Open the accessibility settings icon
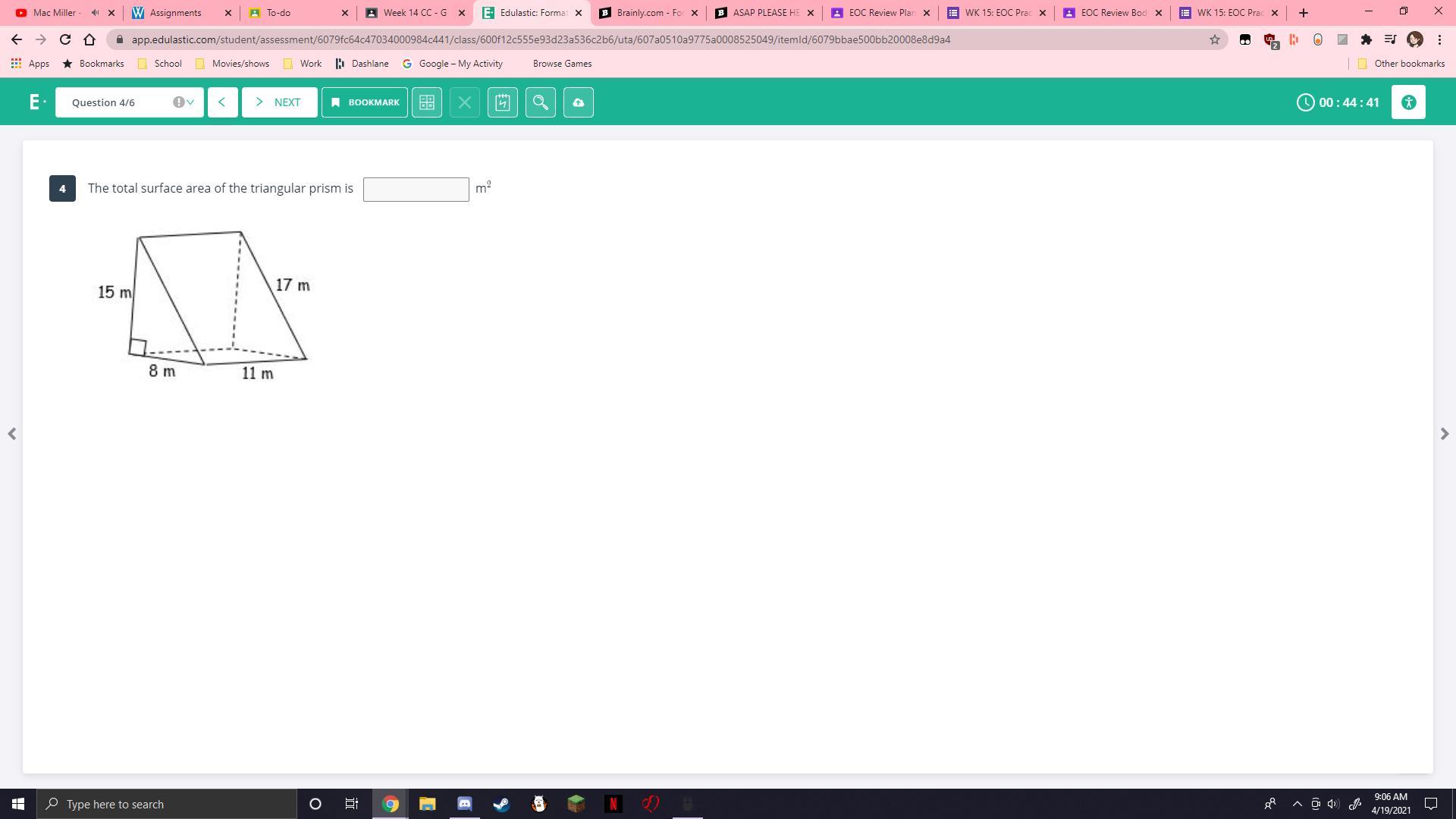Screen dimensions: 1456x819 [x=1408, y=102]
